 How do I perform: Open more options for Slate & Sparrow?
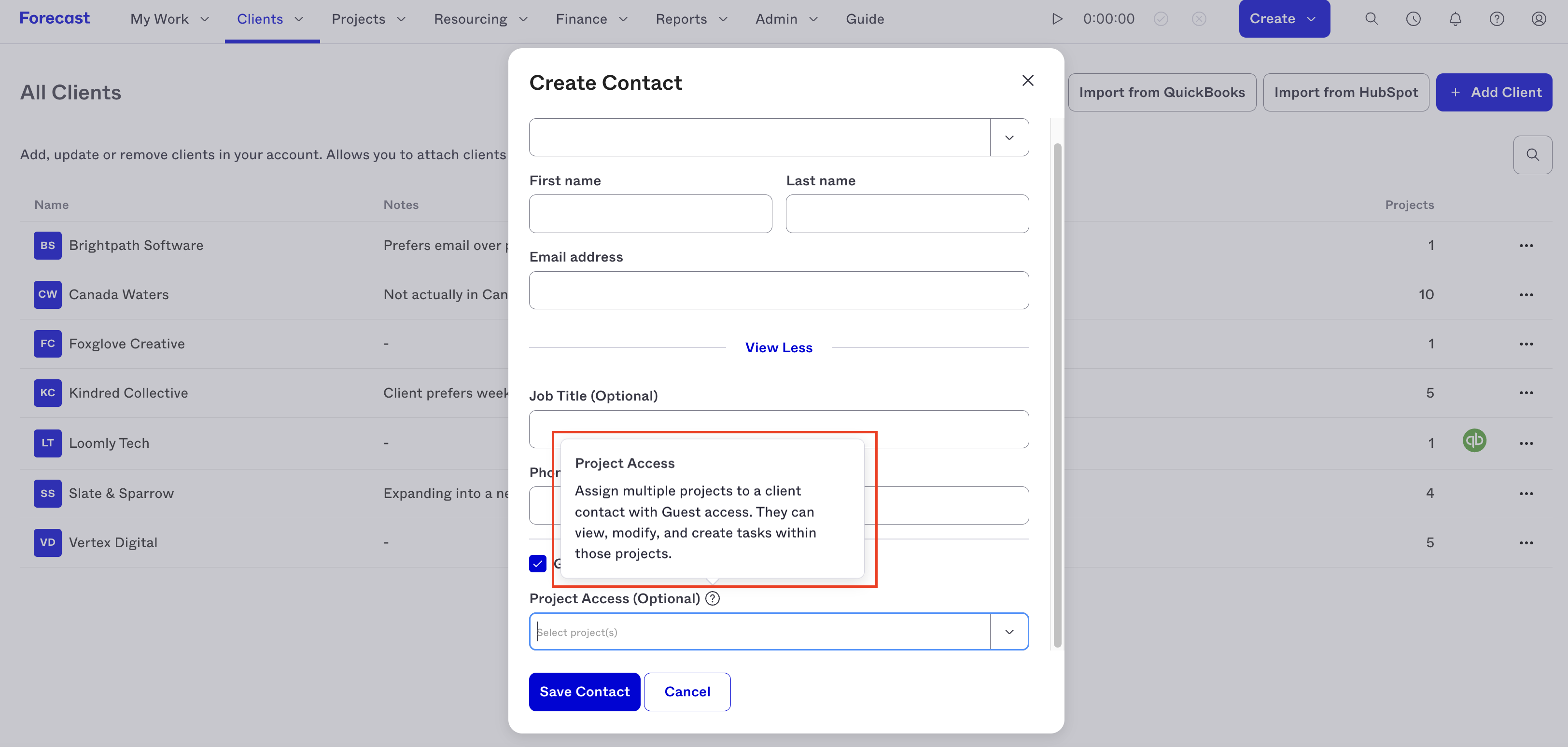pyautogui.click(x=1526, y=493)
